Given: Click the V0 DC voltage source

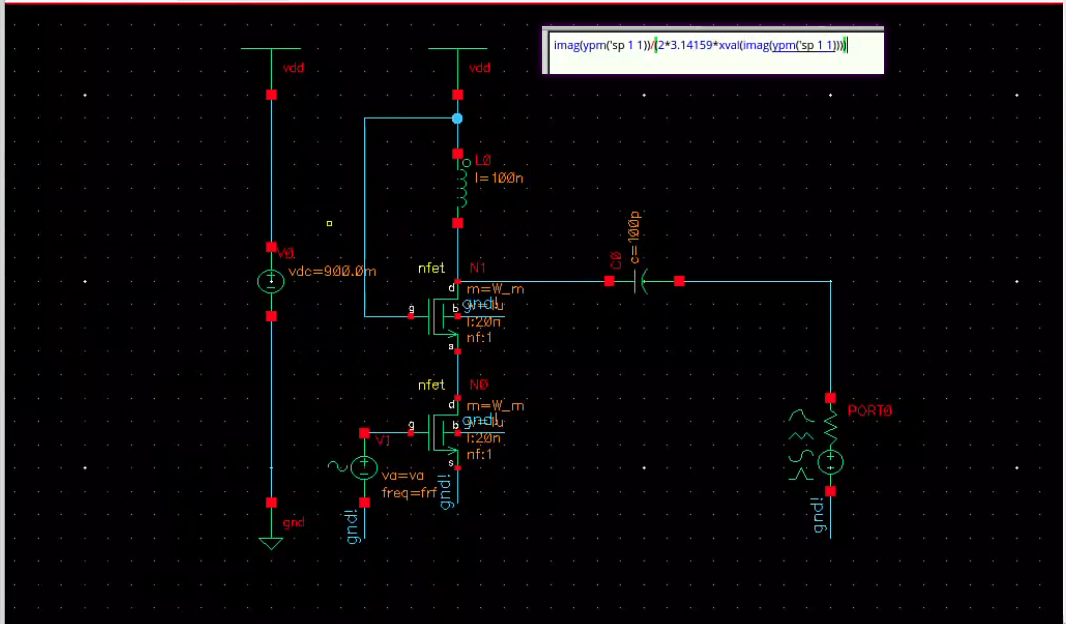Looking at the screenshot, I should (271, 282).
